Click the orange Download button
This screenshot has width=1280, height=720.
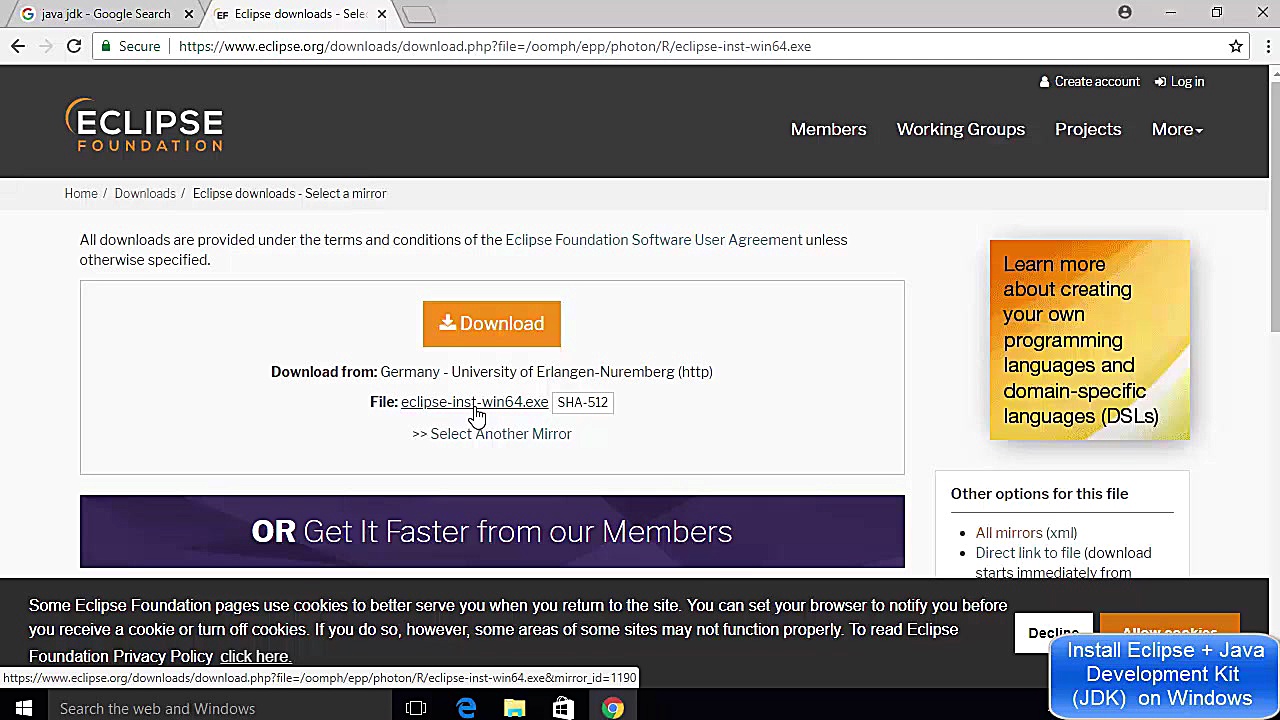tap(491, 324)
